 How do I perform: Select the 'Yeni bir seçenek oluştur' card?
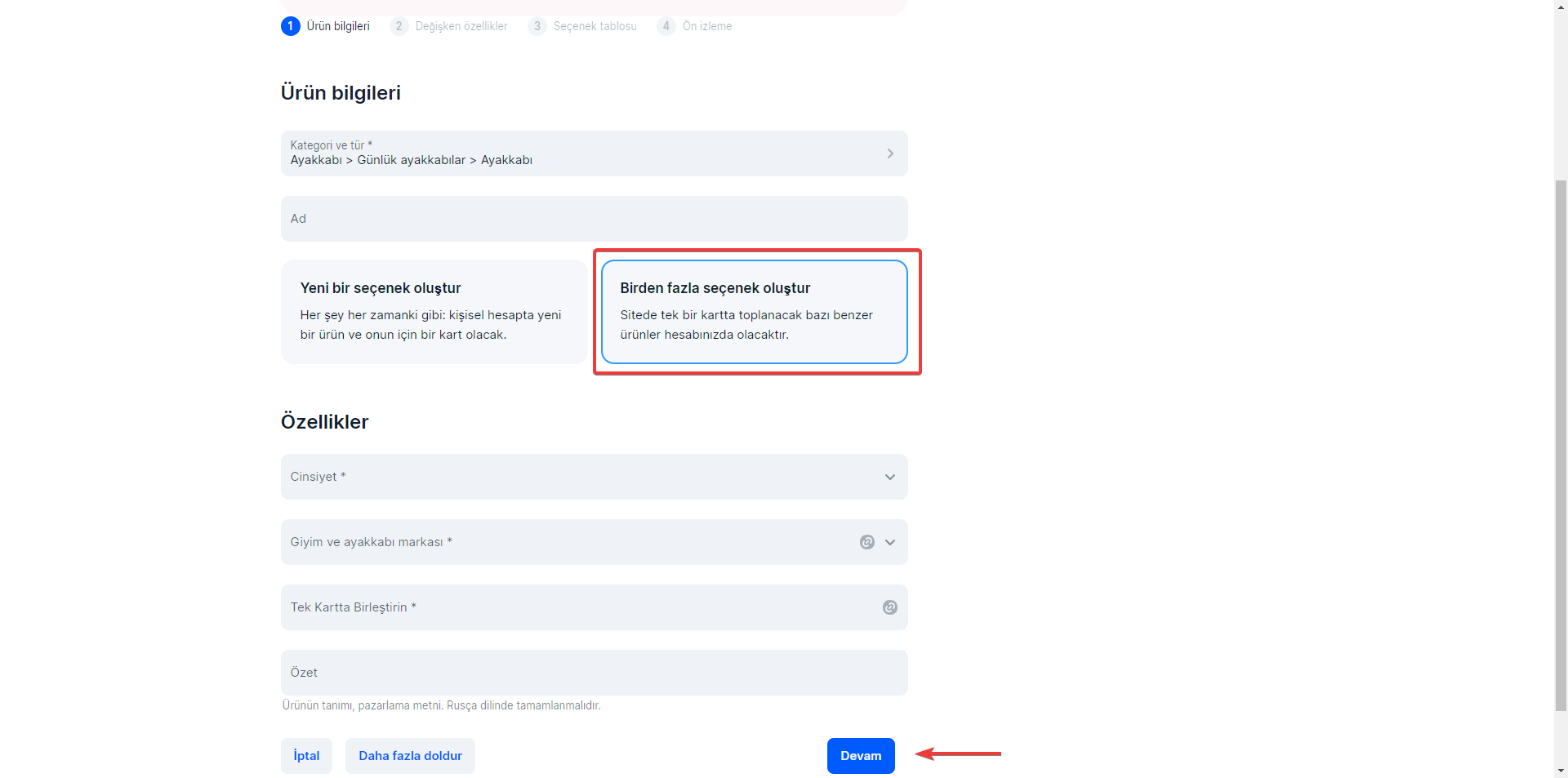tap(434, 312)
